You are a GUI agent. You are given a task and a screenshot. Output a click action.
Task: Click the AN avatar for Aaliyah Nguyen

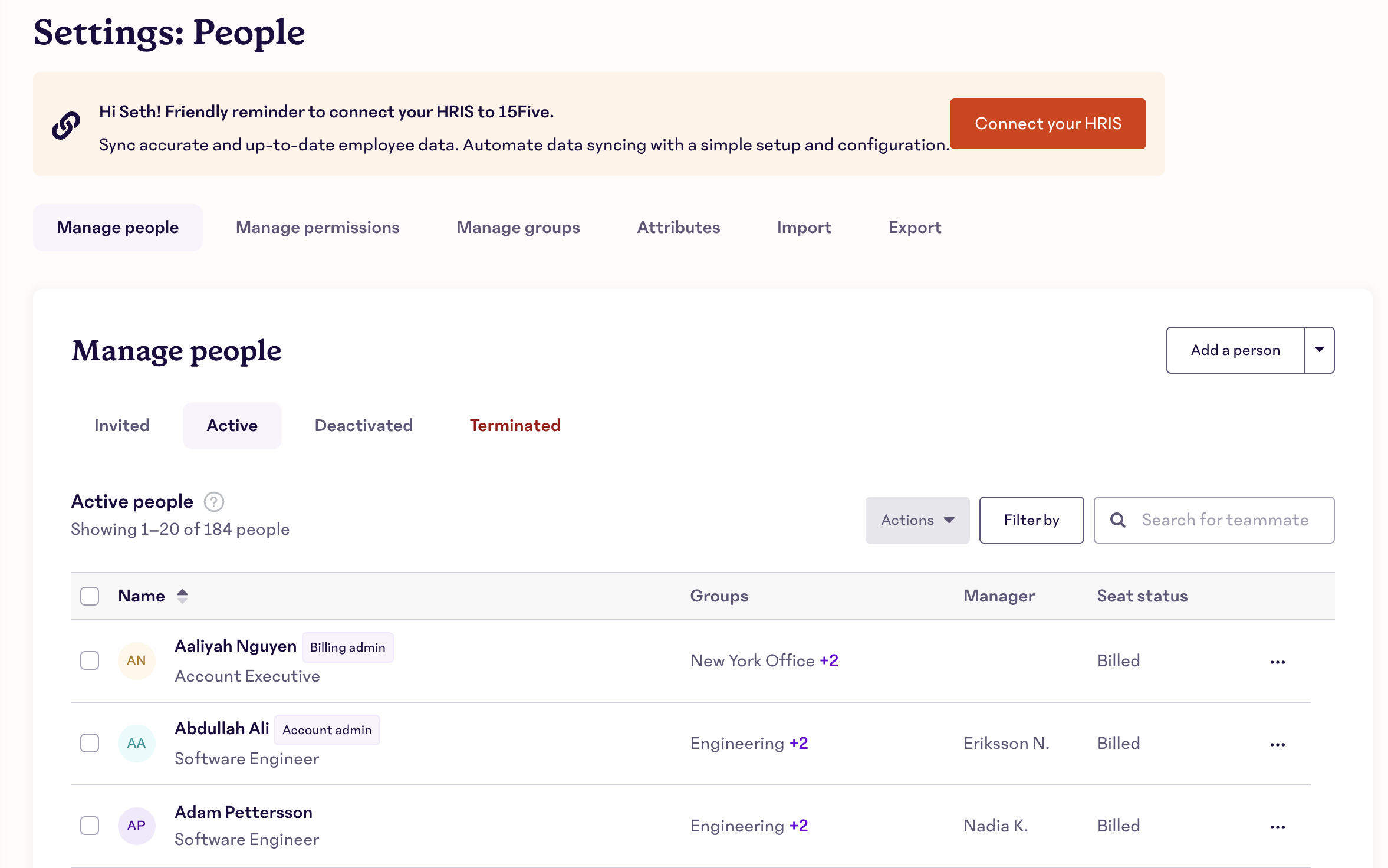[x=136, y=660]
